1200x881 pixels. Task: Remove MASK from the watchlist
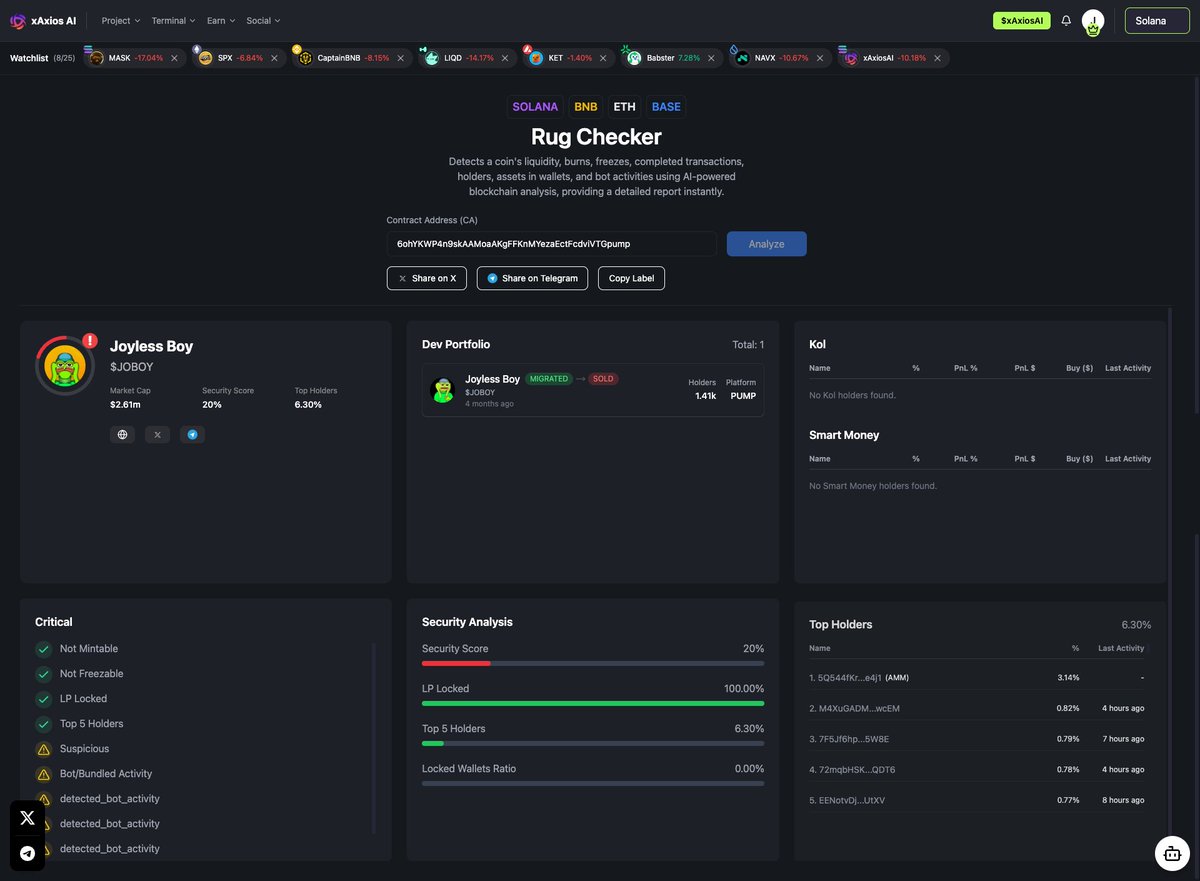pyautogui.click(x=174, y=58)
